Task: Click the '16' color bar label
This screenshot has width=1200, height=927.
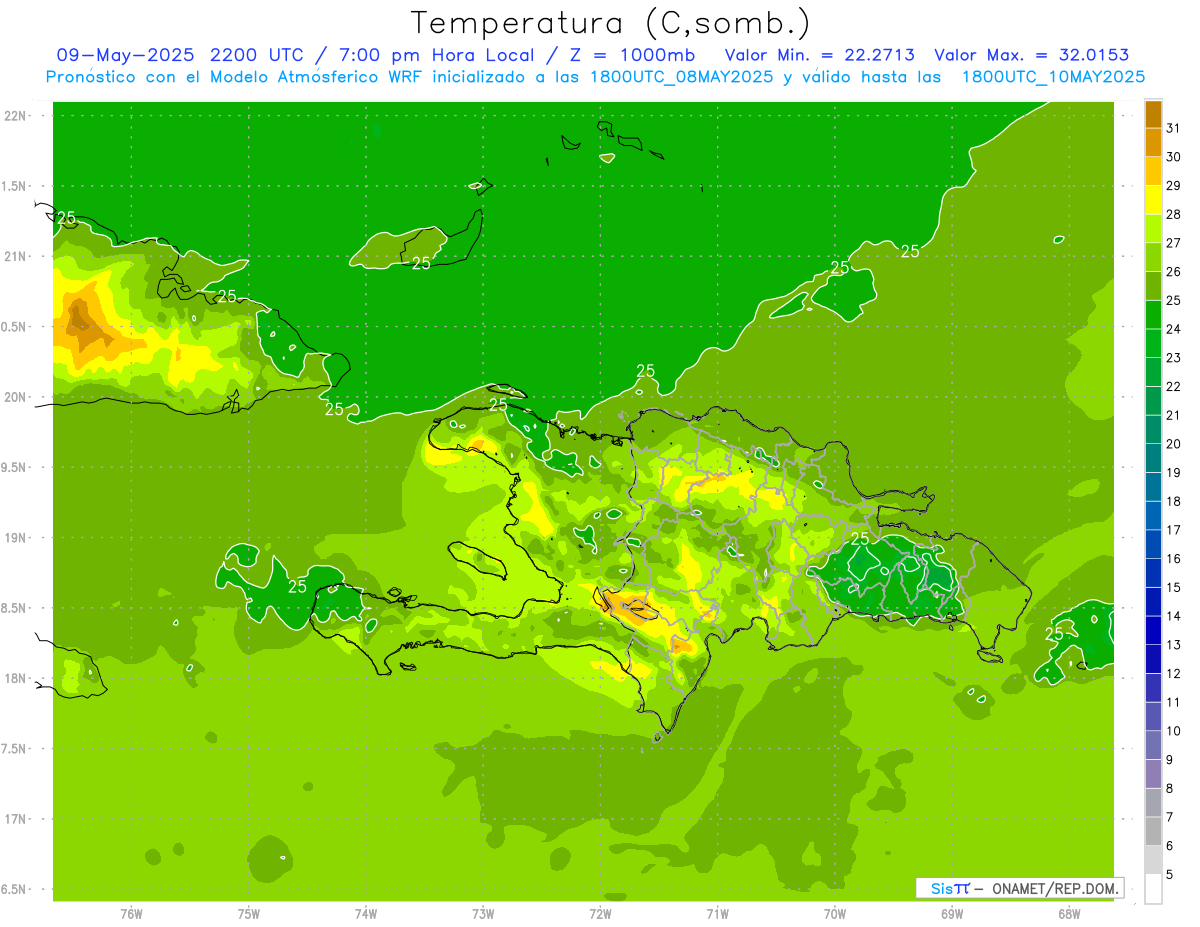Action: pos(1173,559)
